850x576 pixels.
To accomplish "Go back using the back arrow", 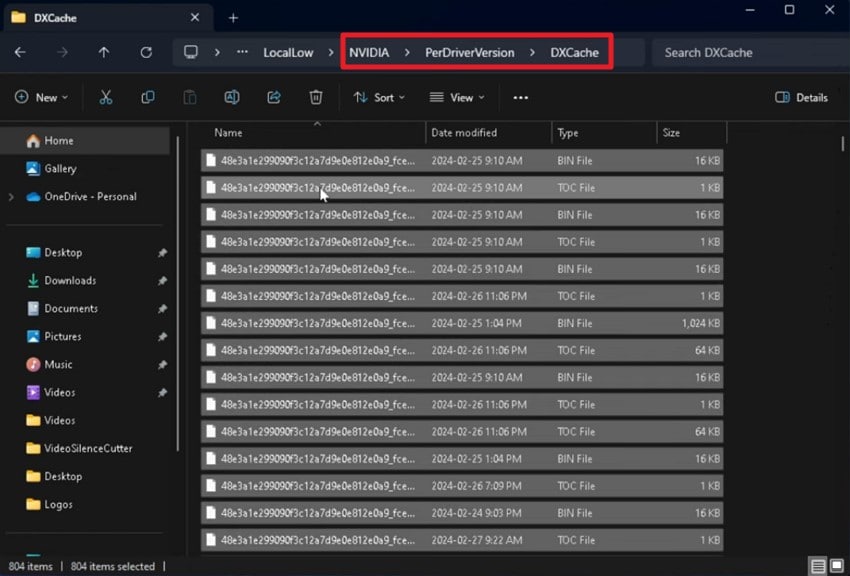I will 20,52.
